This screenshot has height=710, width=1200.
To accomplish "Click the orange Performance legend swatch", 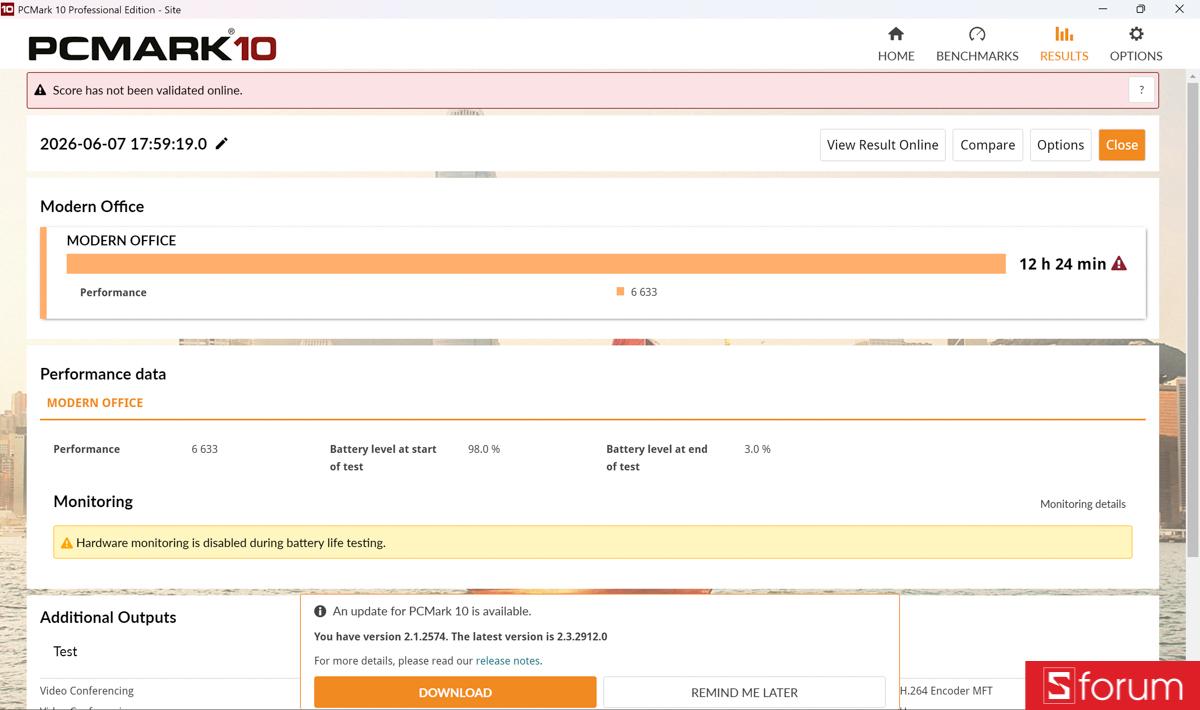I will (x=620, y=292).
